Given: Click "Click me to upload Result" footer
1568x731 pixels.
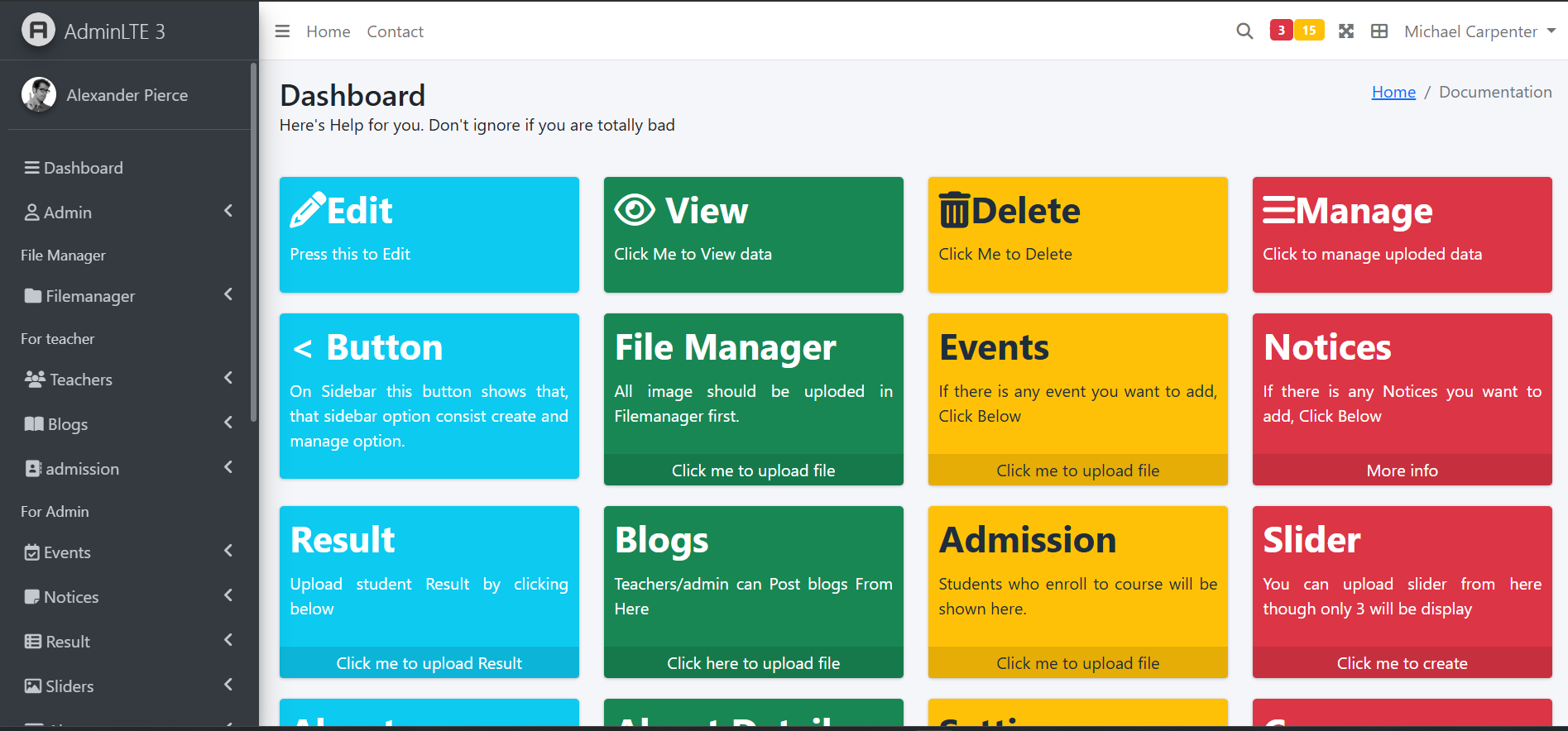Looking at the screenshot, I should click(429, 663).
